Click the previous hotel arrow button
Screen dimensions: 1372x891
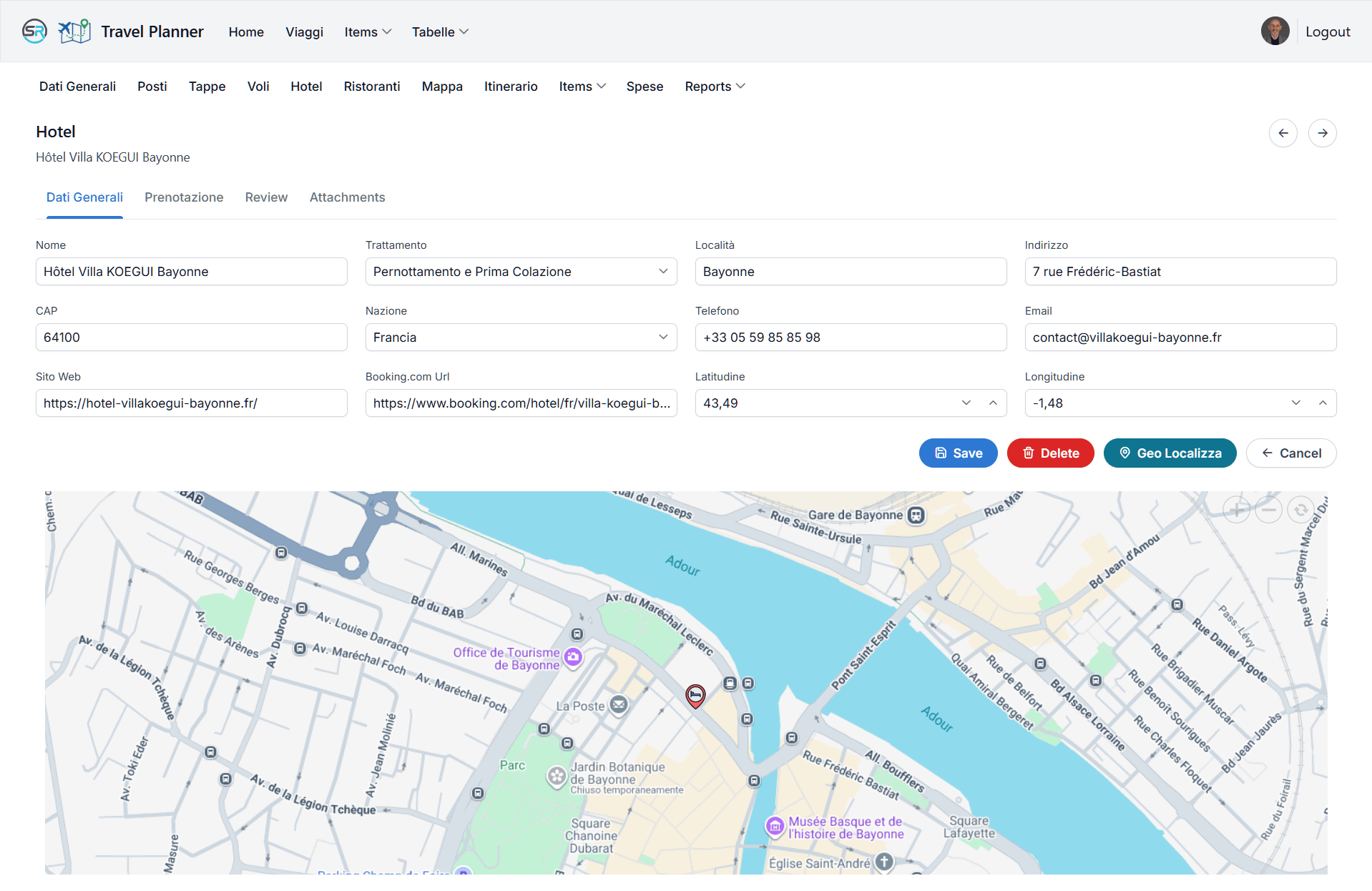pyautogui.click(x=1283, y=133)
